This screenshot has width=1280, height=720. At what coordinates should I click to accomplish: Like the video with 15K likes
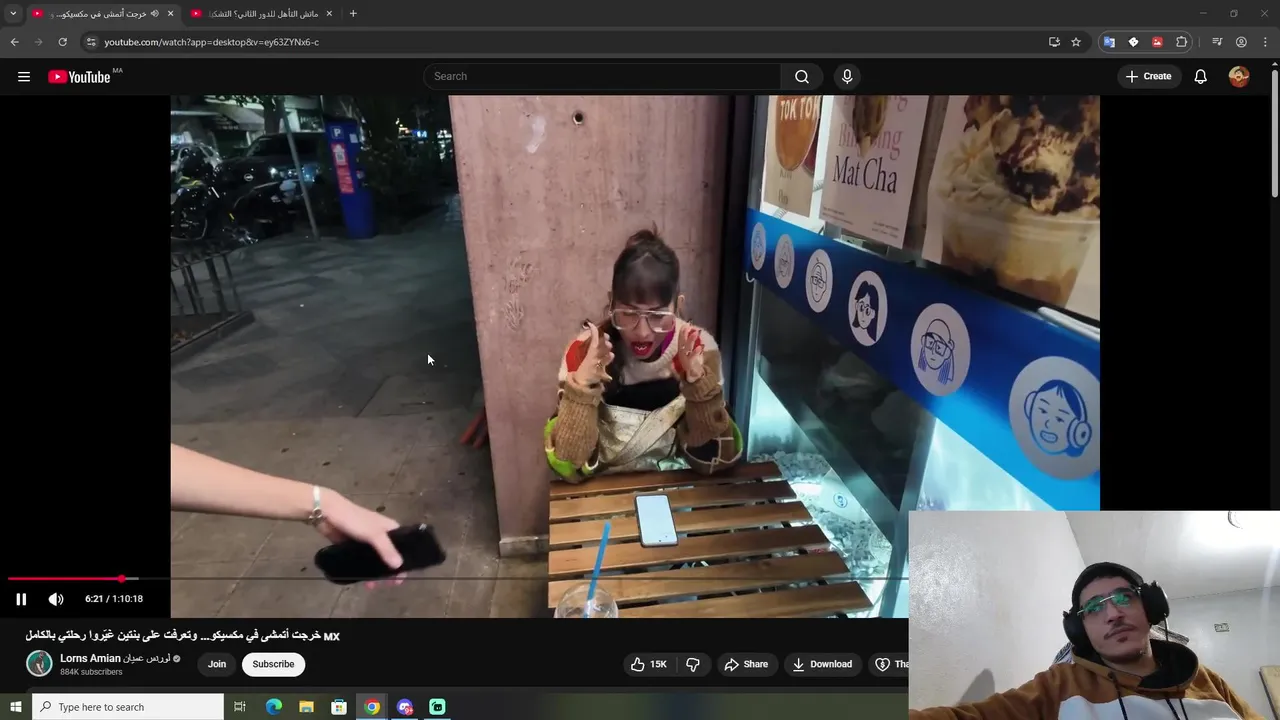[x=648, y=664]
